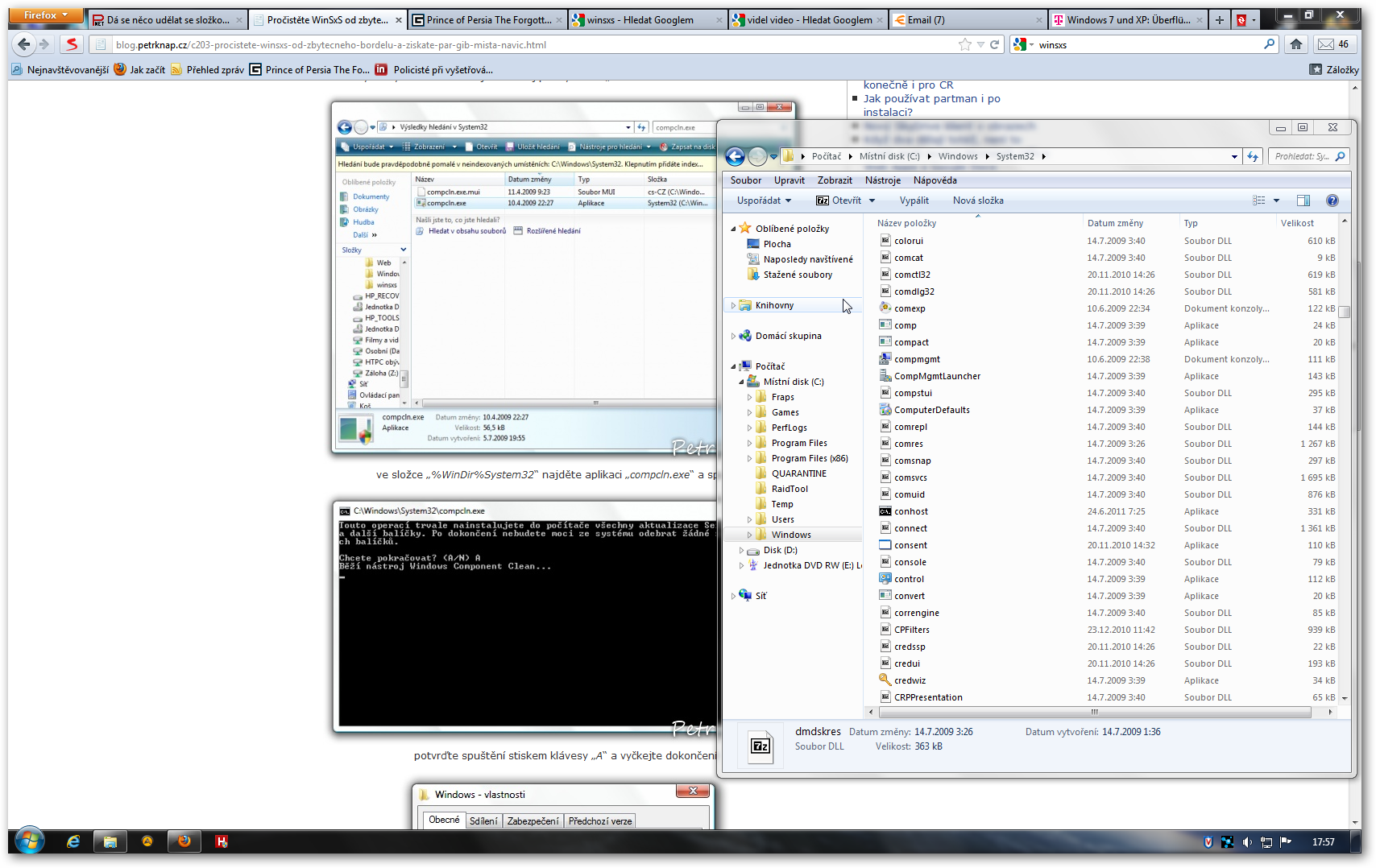Click the Firefox home button

(1296, 45)
